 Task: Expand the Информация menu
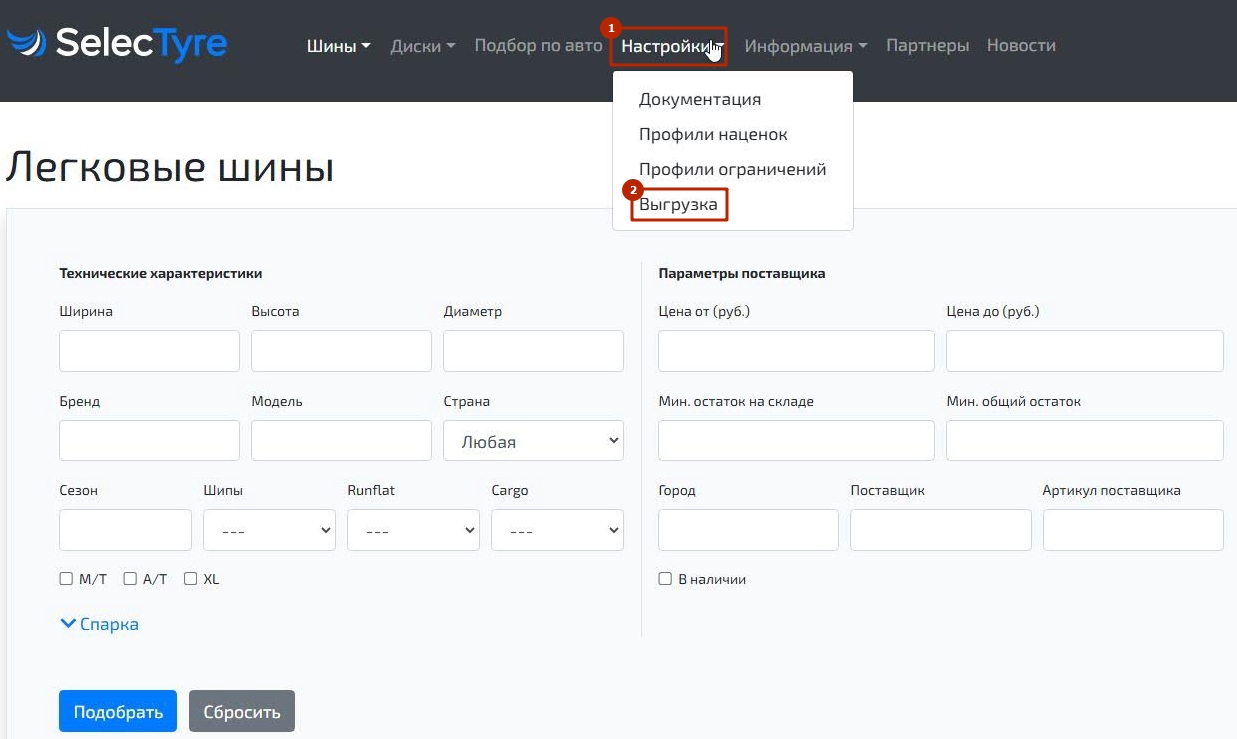point(805,46)
